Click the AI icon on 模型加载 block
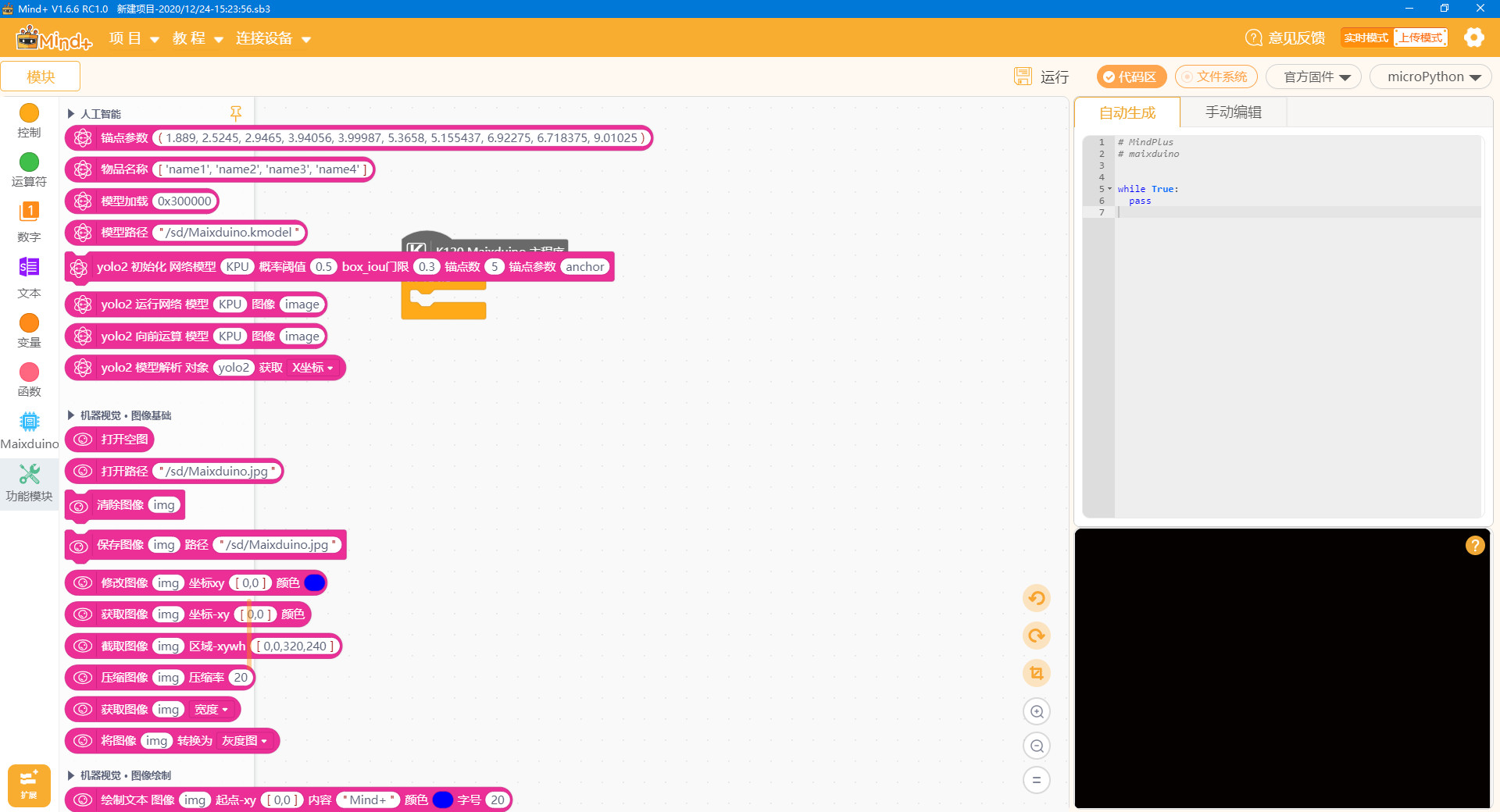The width and height of the screenshot is (1500, 812). [83, 201]
